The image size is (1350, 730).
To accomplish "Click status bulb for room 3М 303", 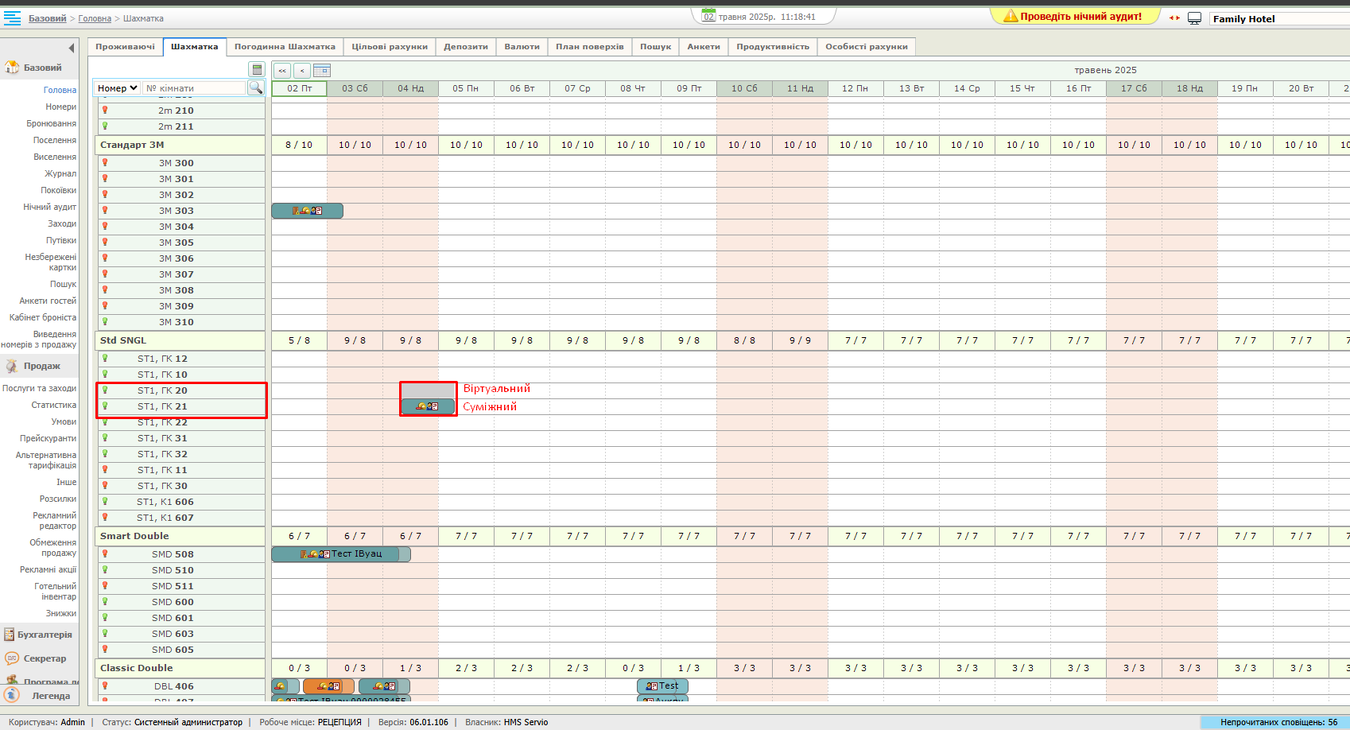I will pyautogui.click(x=105, y=211).
